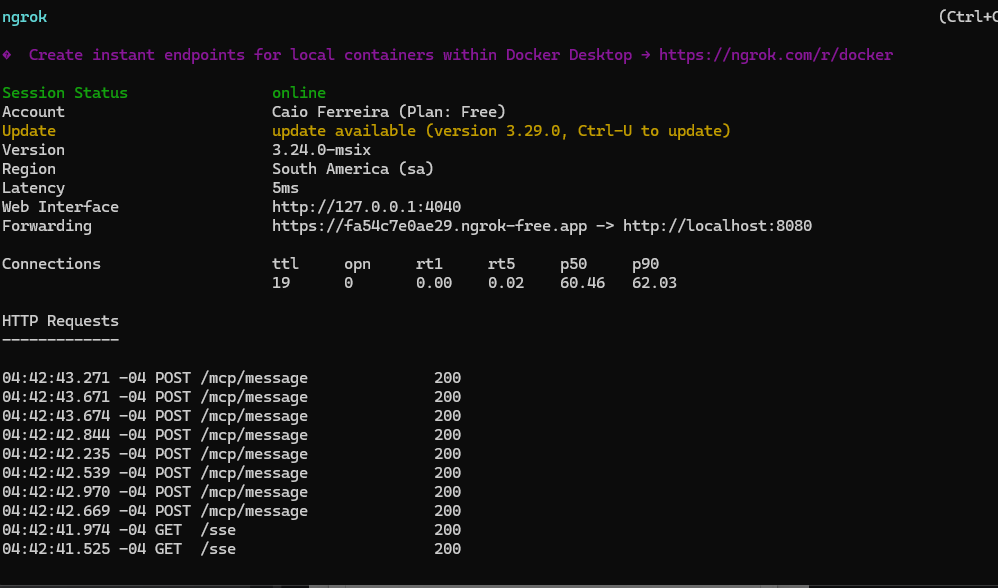The width and height of the screenshot is (998, 588).
Task: Select the ttl connections column header
Action: (285, 263)
